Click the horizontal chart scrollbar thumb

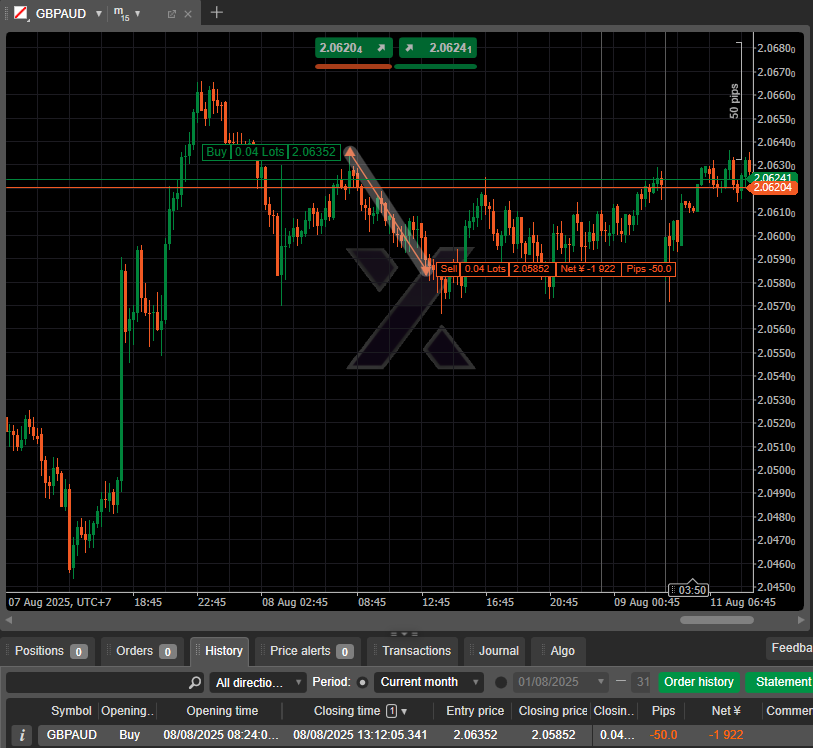[717, 620]
